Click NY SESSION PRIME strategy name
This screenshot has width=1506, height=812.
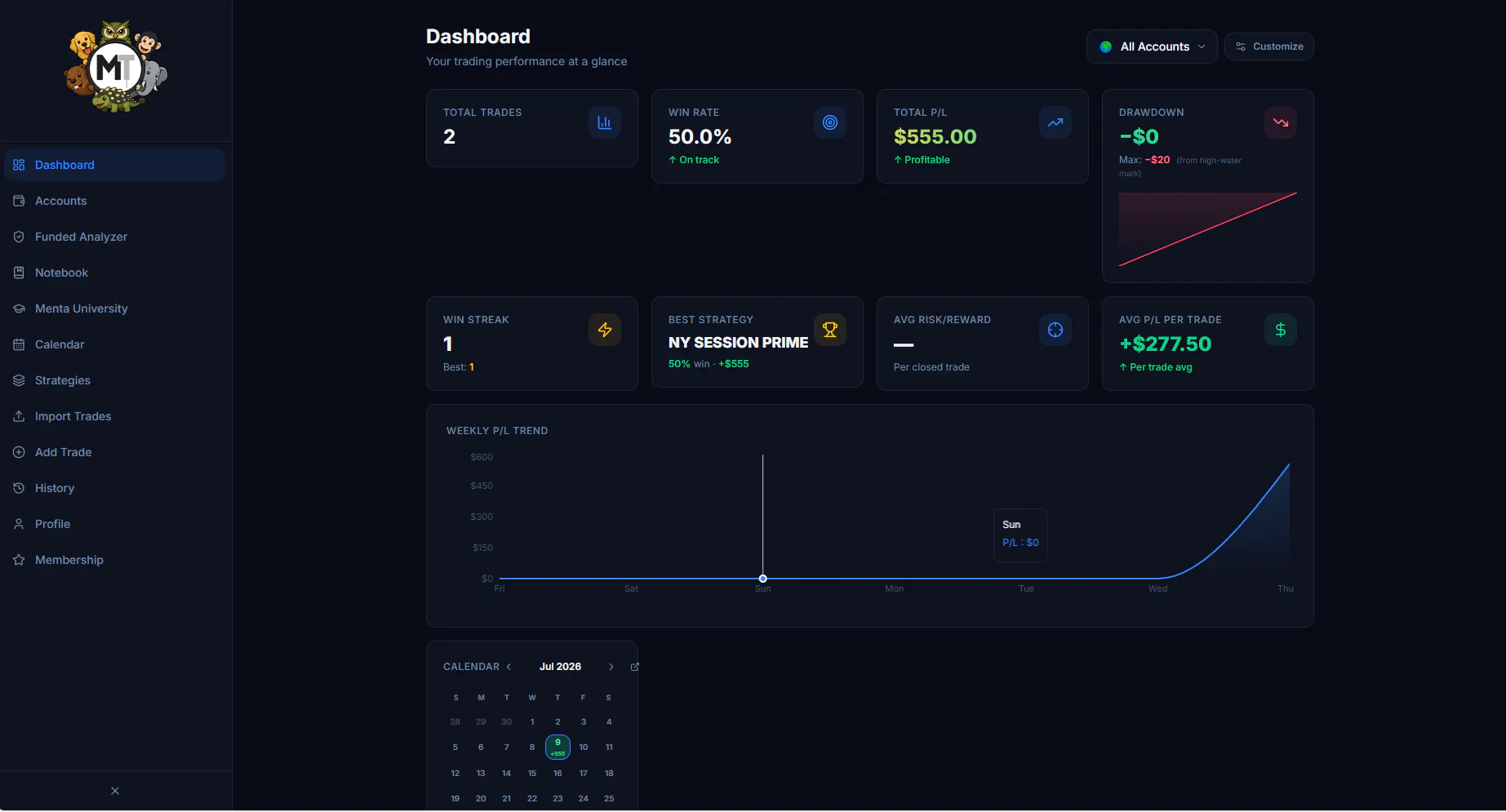pyautogui.click(x=738, y=343)
